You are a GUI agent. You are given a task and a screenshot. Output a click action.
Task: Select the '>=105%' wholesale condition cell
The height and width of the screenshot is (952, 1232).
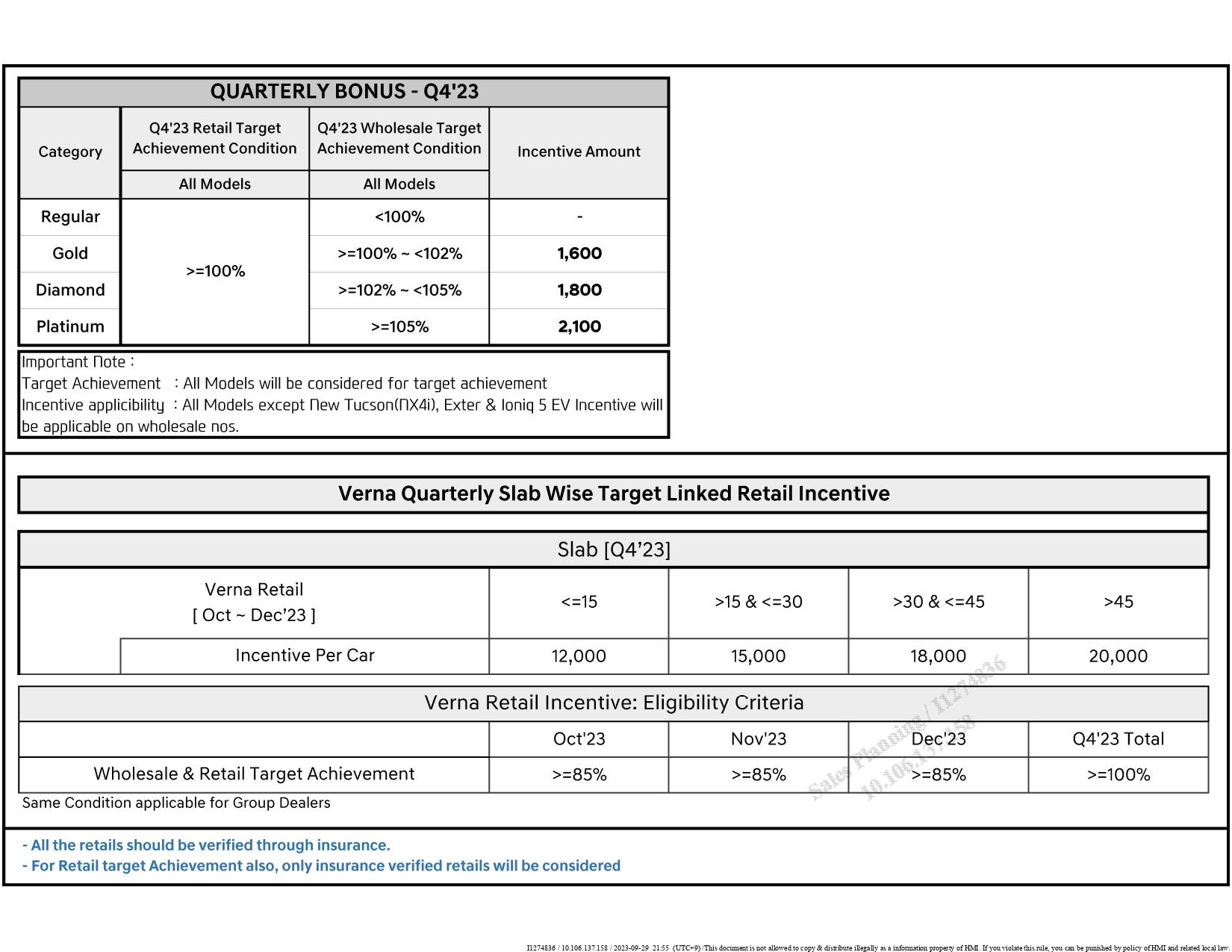pyautogui.click(x=399, y=327)
